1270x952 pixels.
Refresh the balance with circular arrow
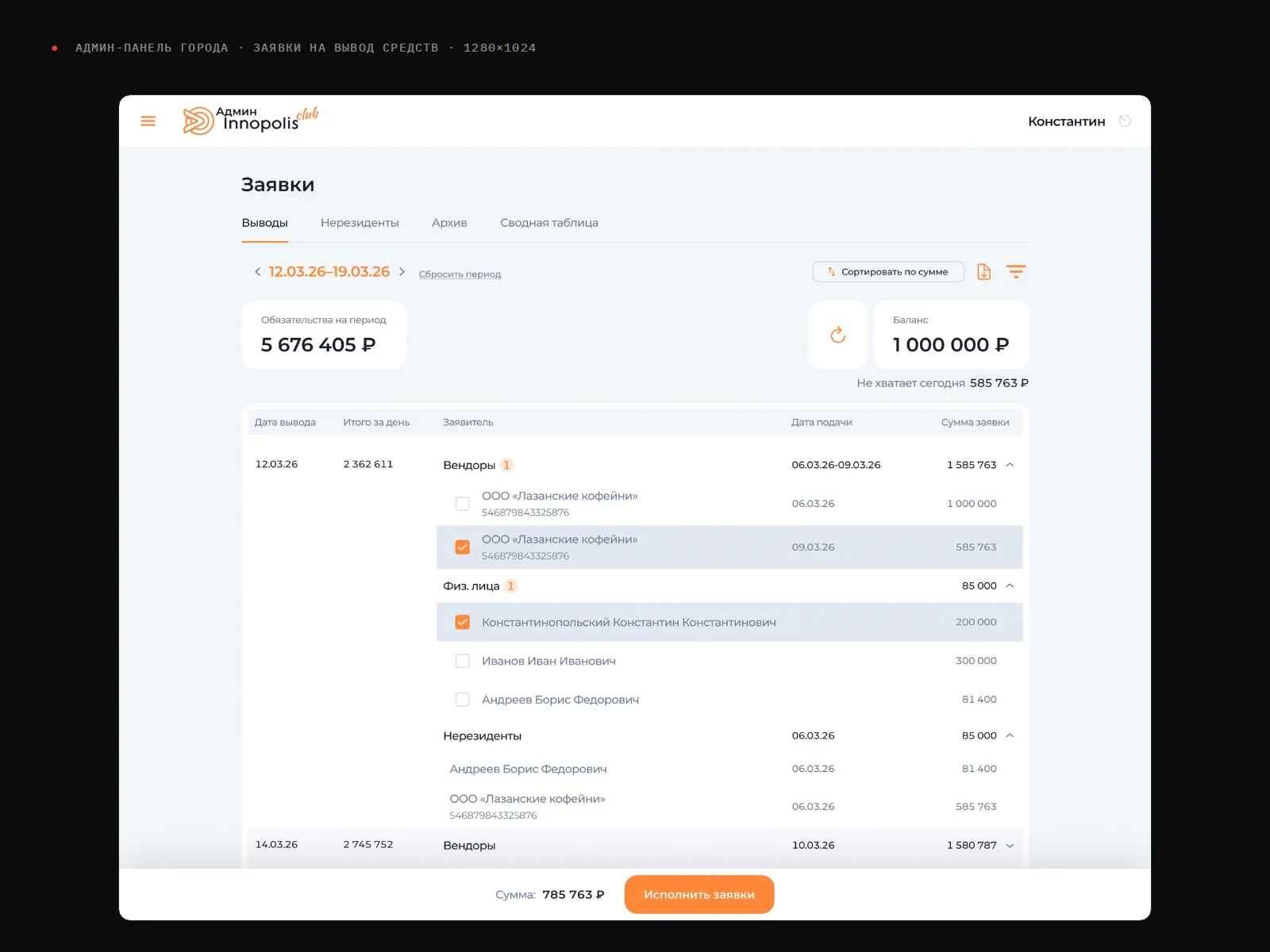(x=838, y=335)
